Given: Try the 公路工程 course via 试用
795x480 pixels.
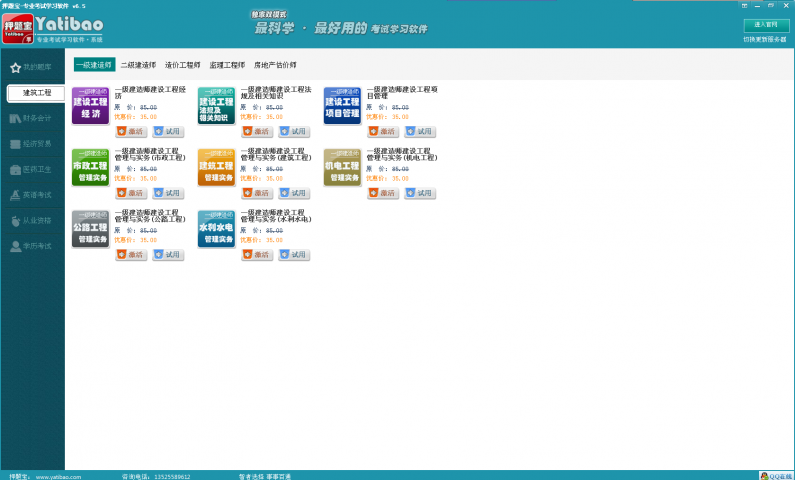Looking at the screenshot, I should [168, 254].
